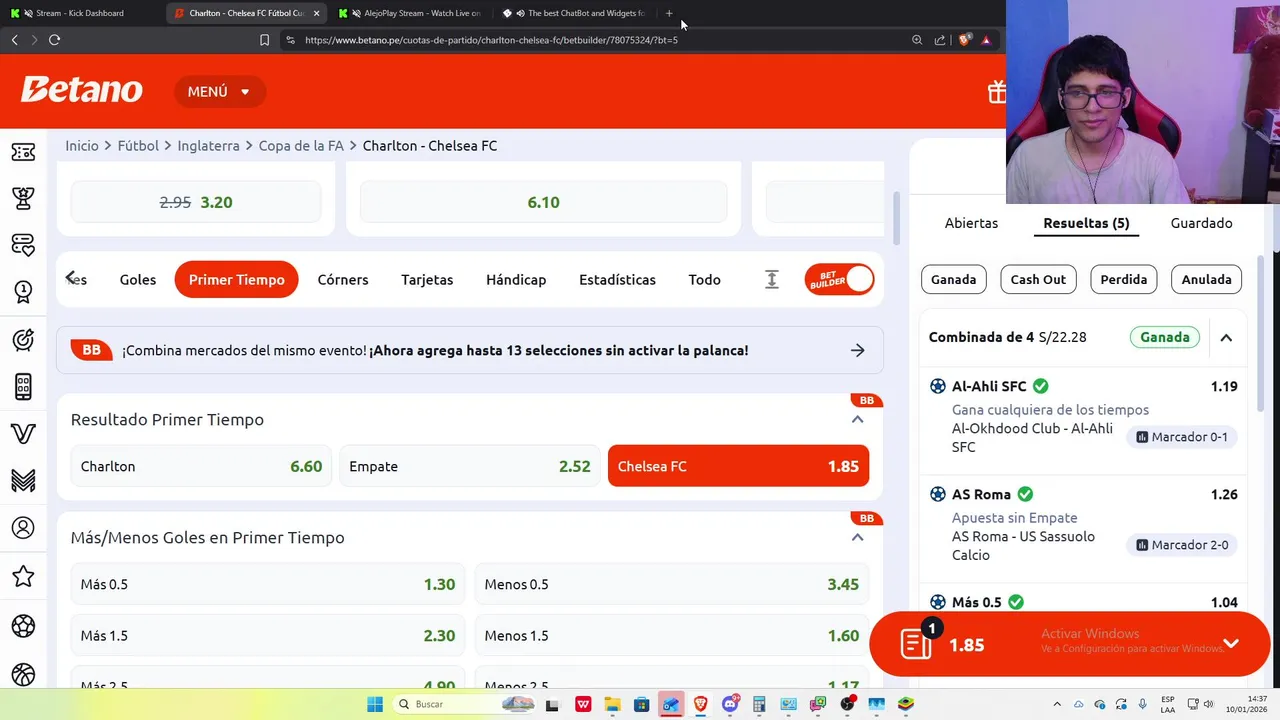Click the share icon in address bar
1280x720 pixels.
(x=940, y=40)
